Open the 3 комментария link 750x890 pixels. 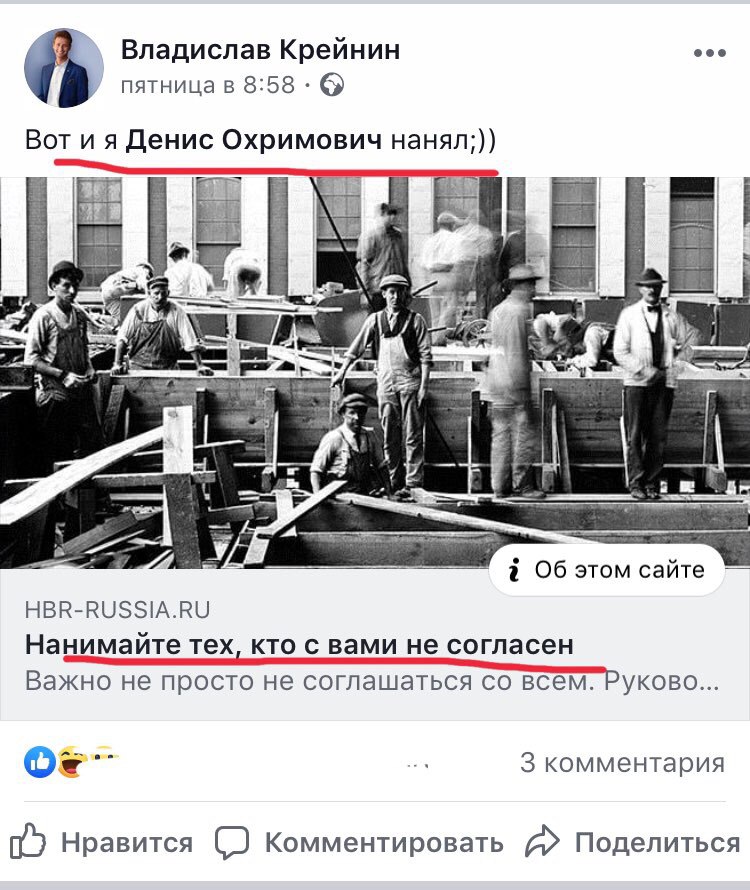coord(622,762)
